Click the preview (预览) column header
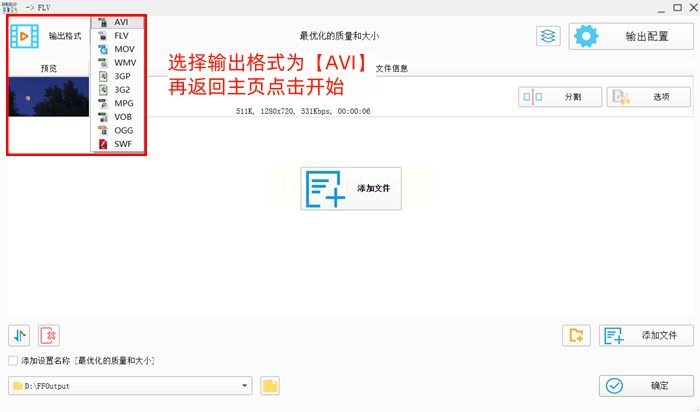Screen dimensions: 700x412 coord(49,68)
